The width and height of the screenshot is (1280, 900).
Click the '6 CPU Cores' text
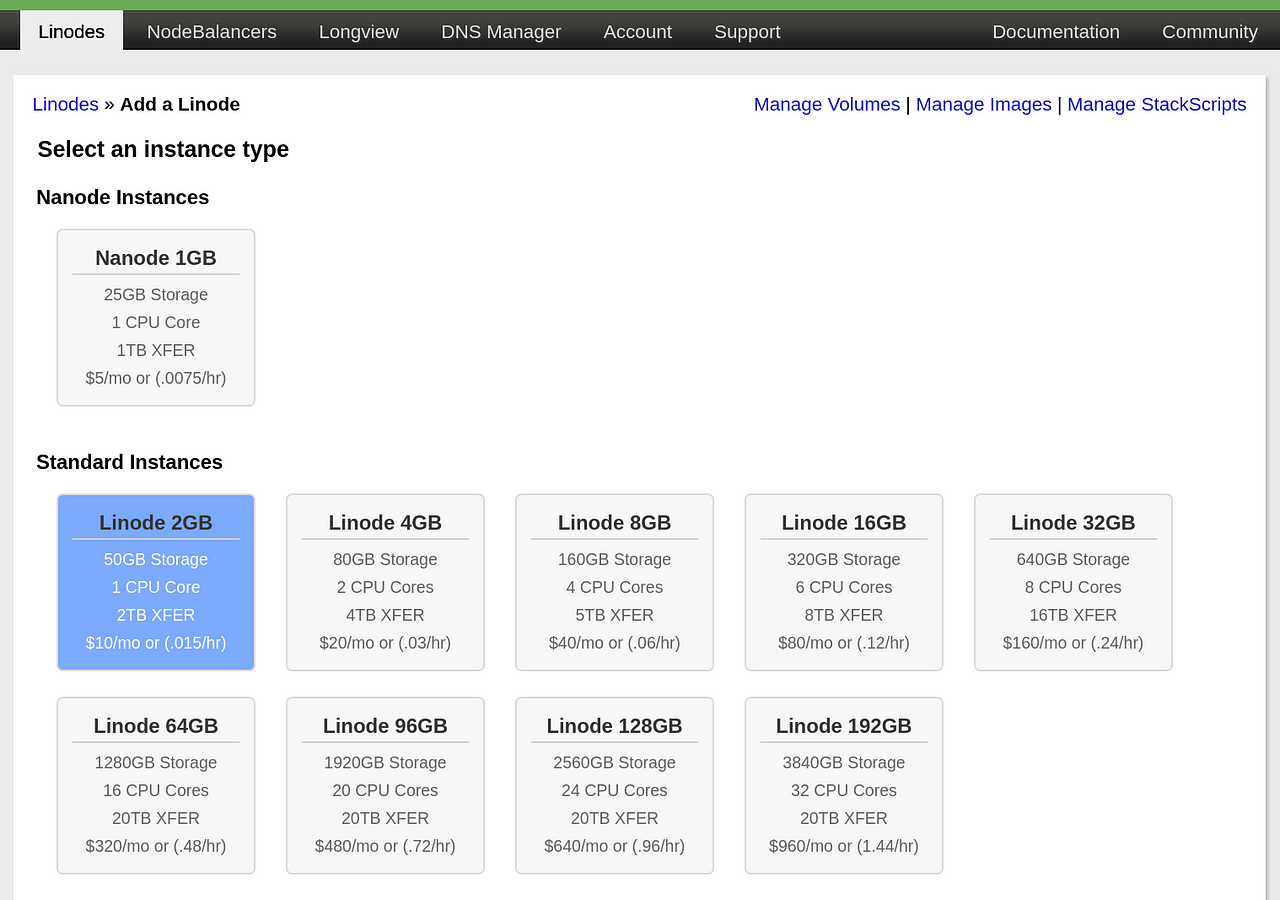[844, 587]
